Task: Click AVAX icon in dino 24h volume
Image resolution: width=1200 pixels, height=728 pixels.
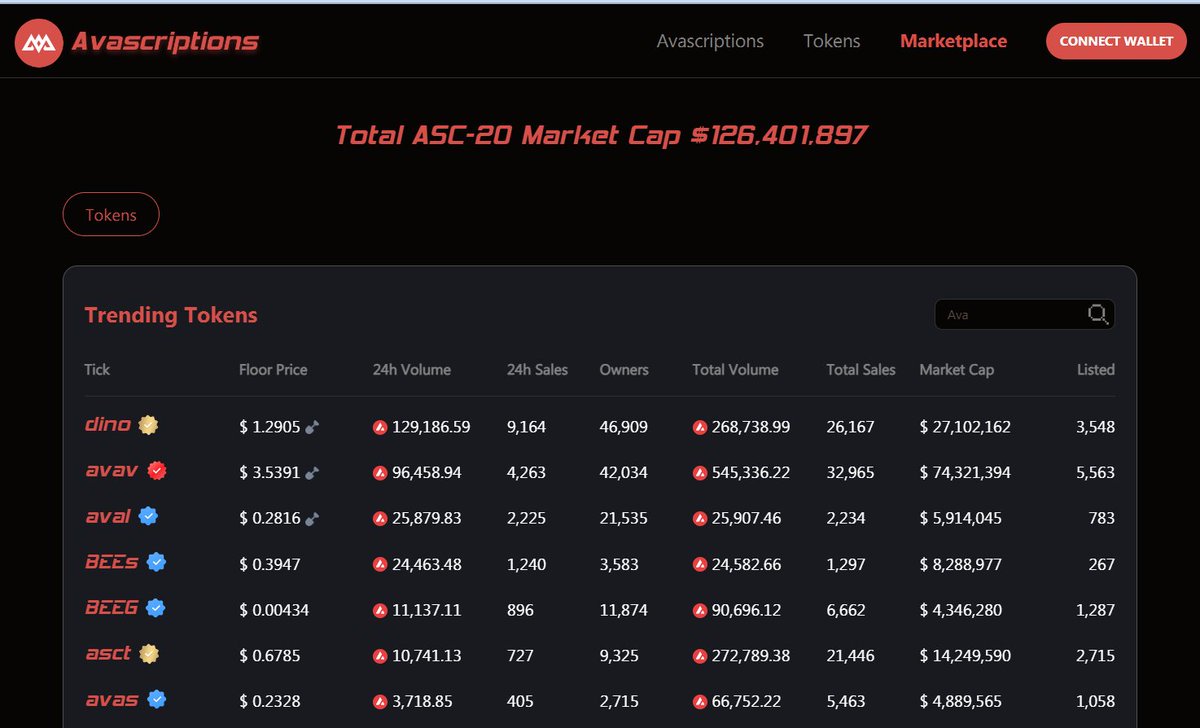Action: [380, 427]
